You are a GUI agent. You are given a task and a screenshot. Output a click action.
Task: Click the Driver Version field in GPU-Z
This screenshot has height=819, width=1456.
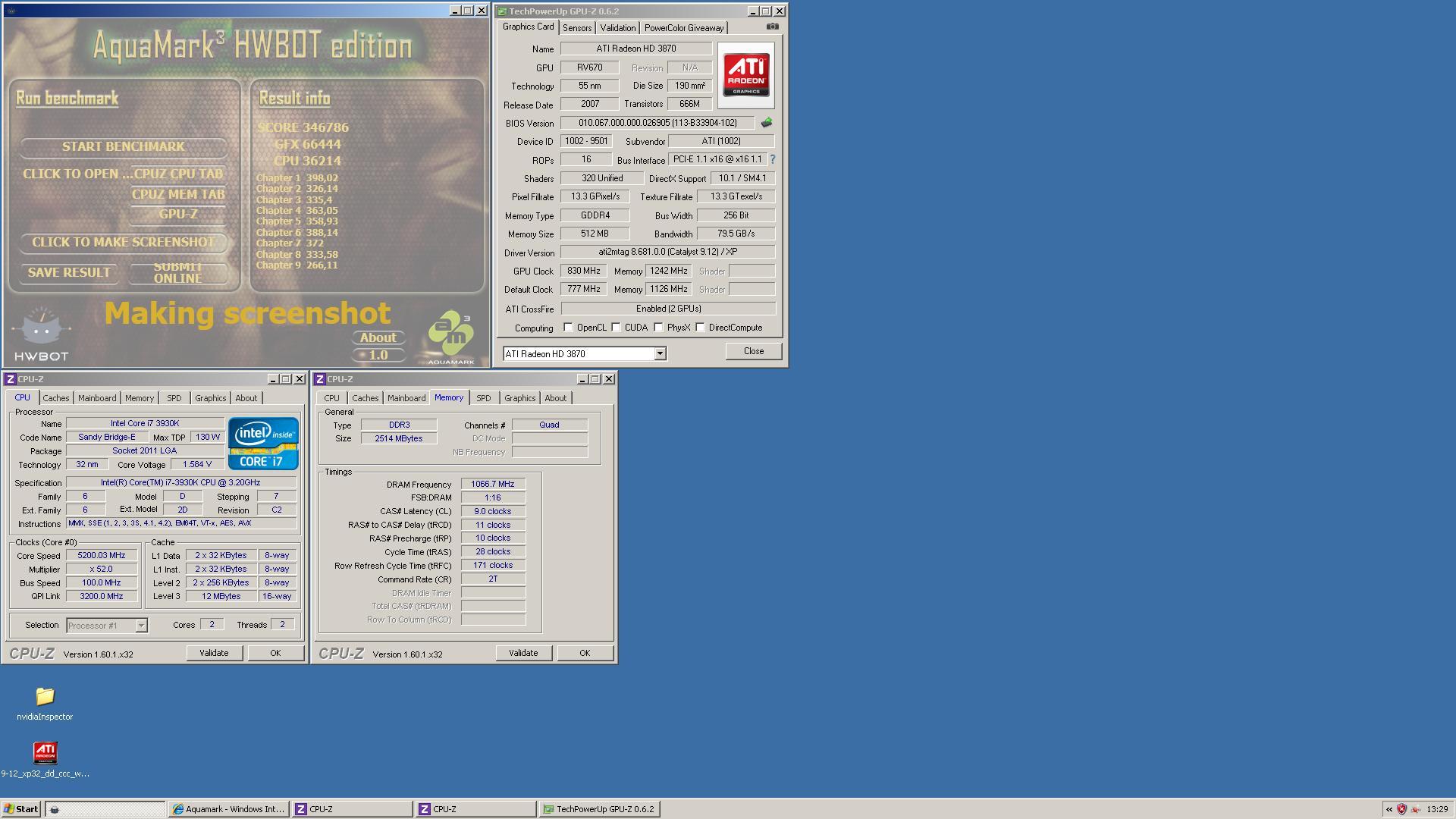(x=667, y=252)
